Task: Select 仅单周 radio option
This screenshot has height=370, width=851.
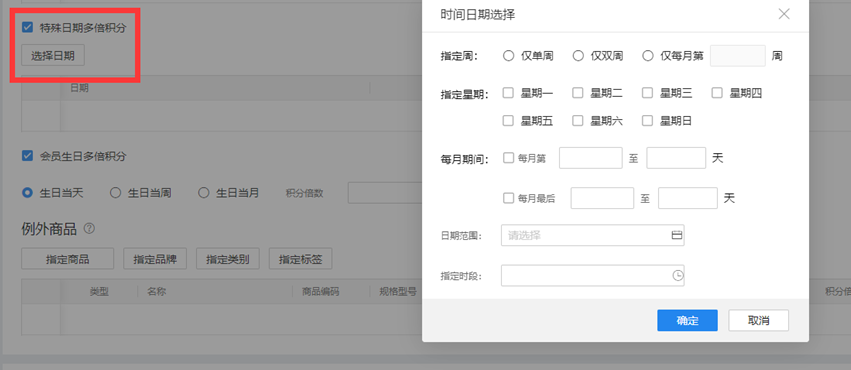Action: 508,56
